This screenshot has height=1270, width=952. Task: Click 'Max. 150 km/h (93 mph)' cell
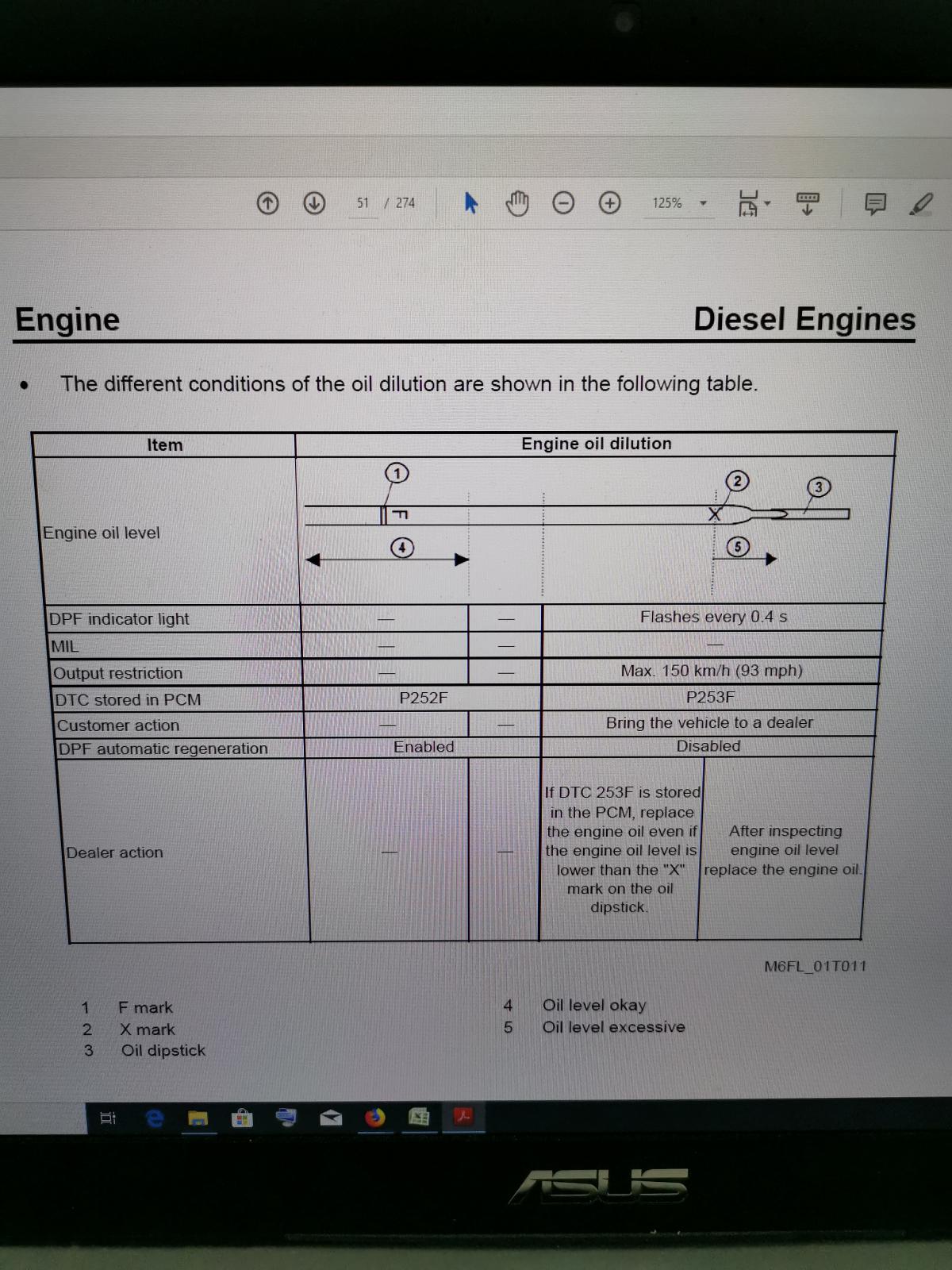(712, 671)
